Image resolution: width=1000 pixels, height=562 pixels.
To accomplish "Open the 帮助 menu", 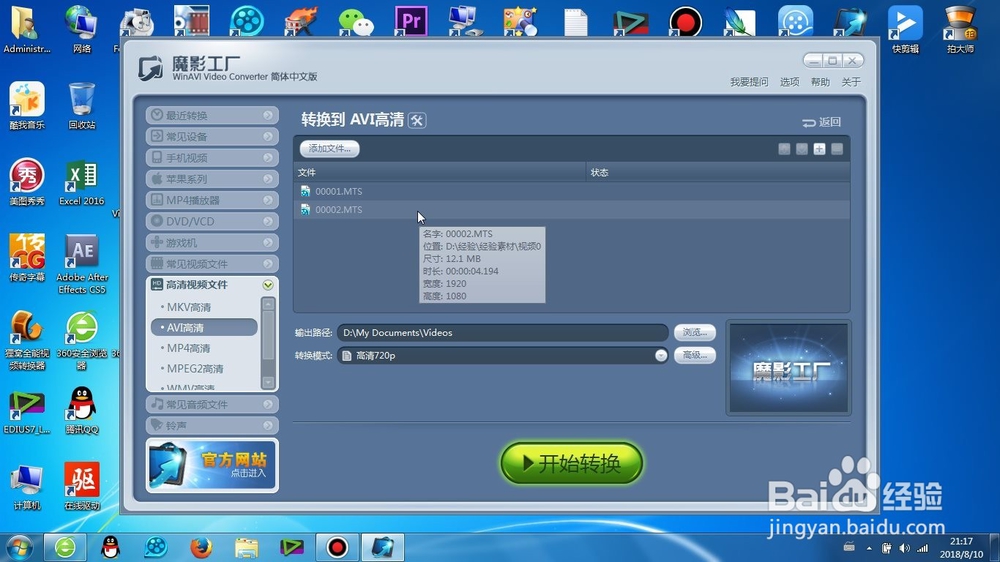I will click(x=820, y=82).
